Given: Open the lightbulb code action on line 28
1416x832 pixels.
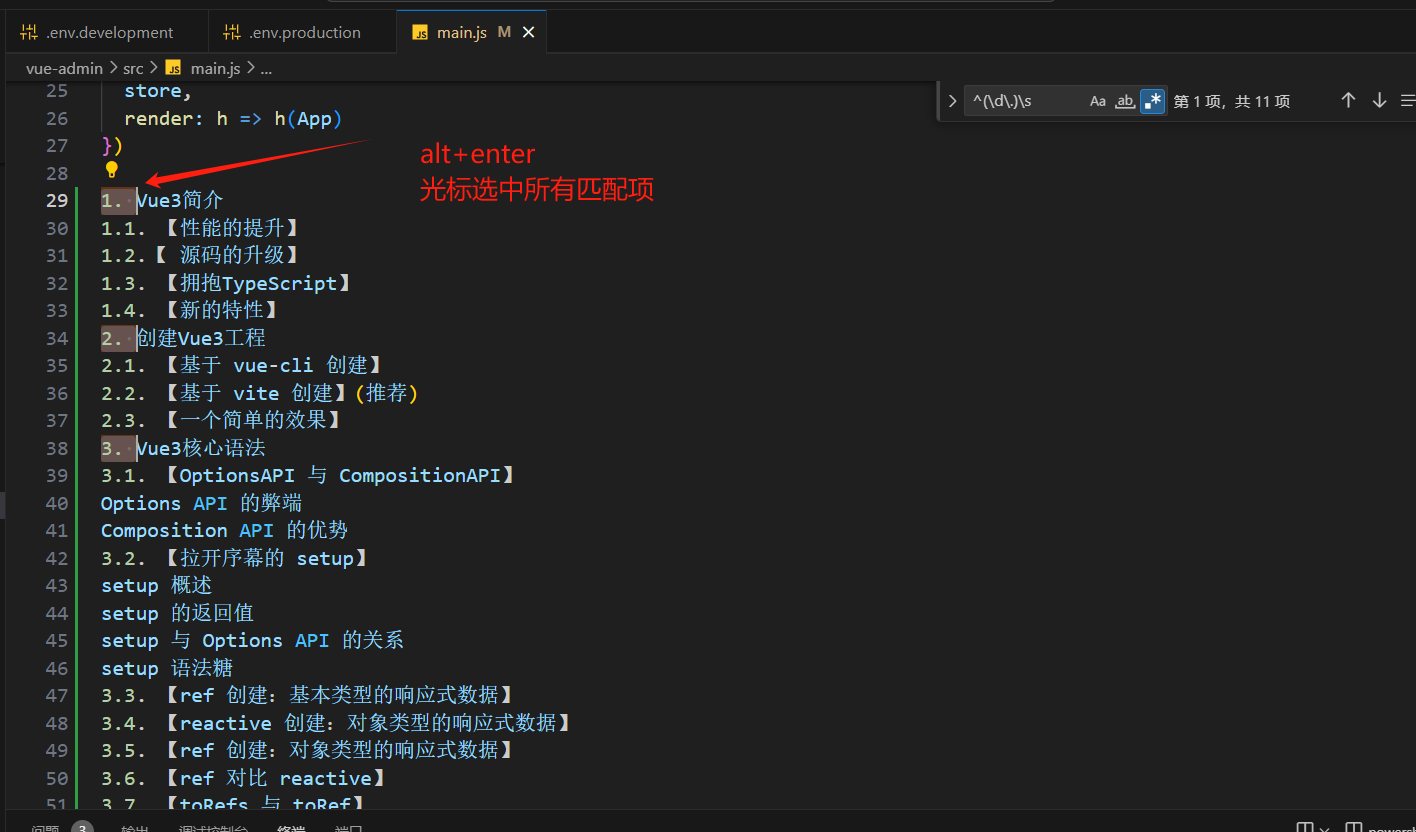Looking at the screenshot, I should (112, 170).
